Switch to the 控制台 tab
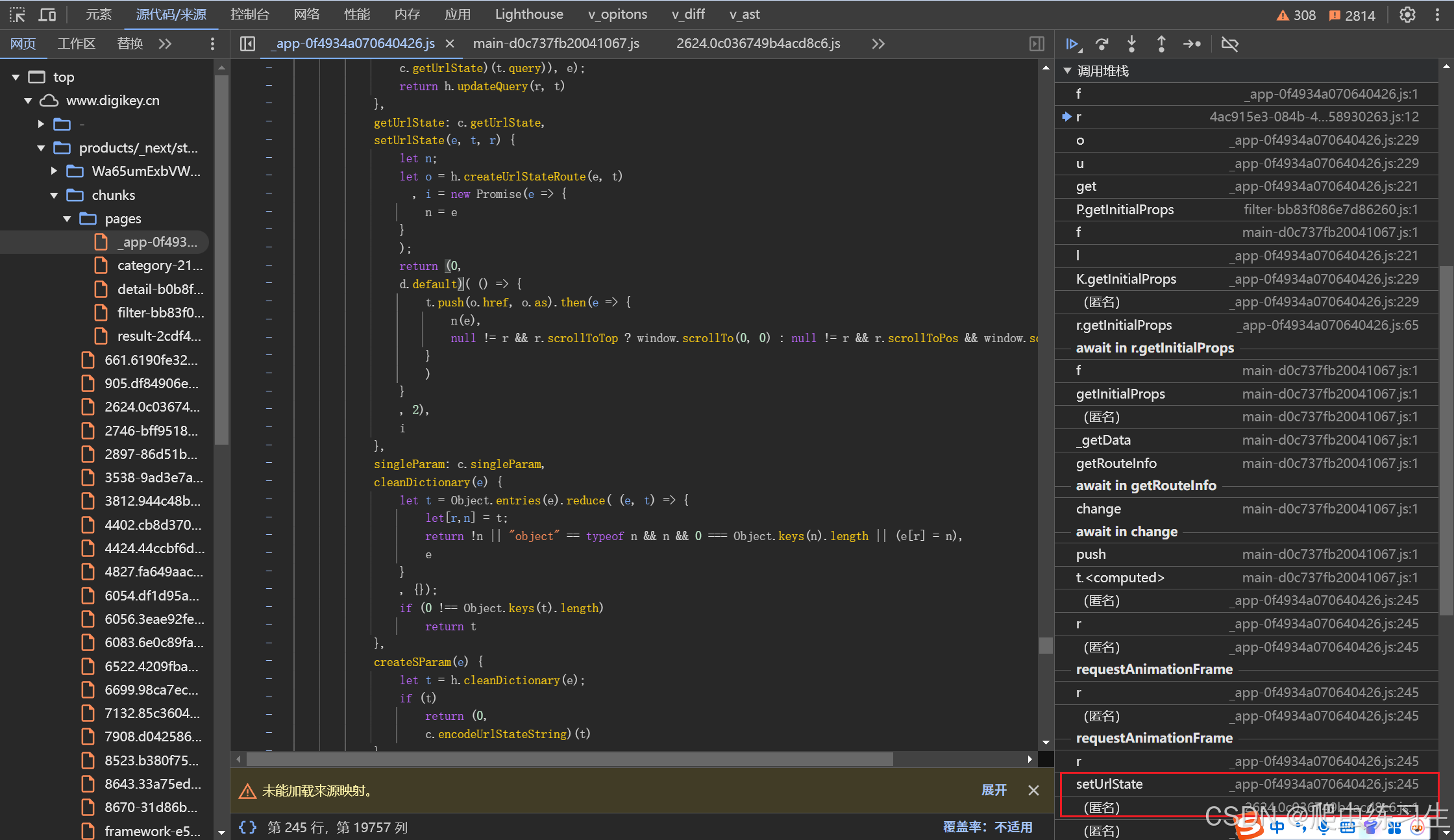The width and height of the screenshot is (1454, 840). 250,14
